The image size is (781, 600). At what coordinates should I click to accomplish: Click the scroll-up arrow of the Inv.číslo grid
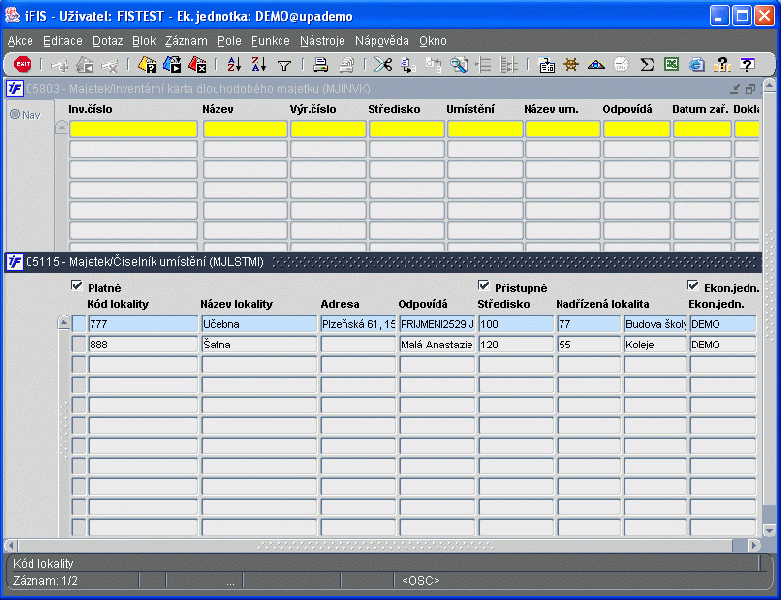click(x=61, y=127)
